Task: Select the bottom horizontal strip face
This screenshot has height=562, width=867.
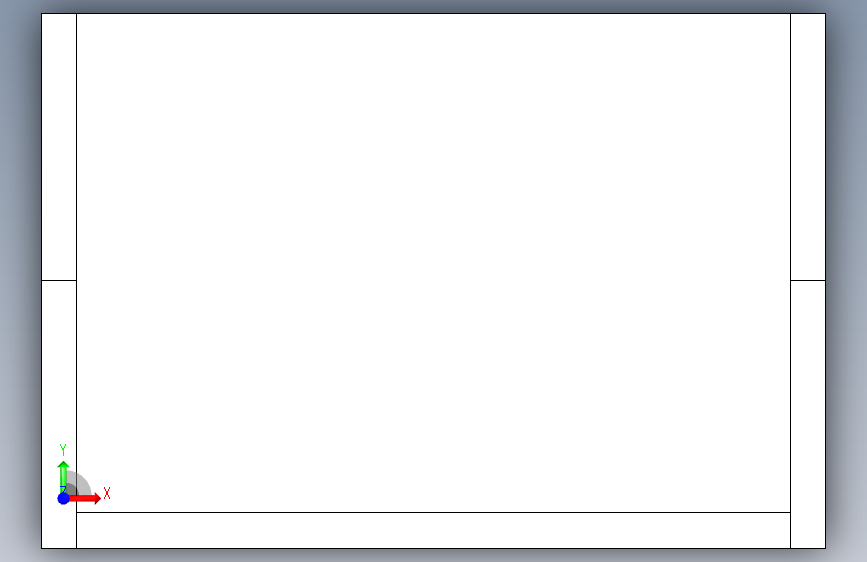Action: click(434, 530)
